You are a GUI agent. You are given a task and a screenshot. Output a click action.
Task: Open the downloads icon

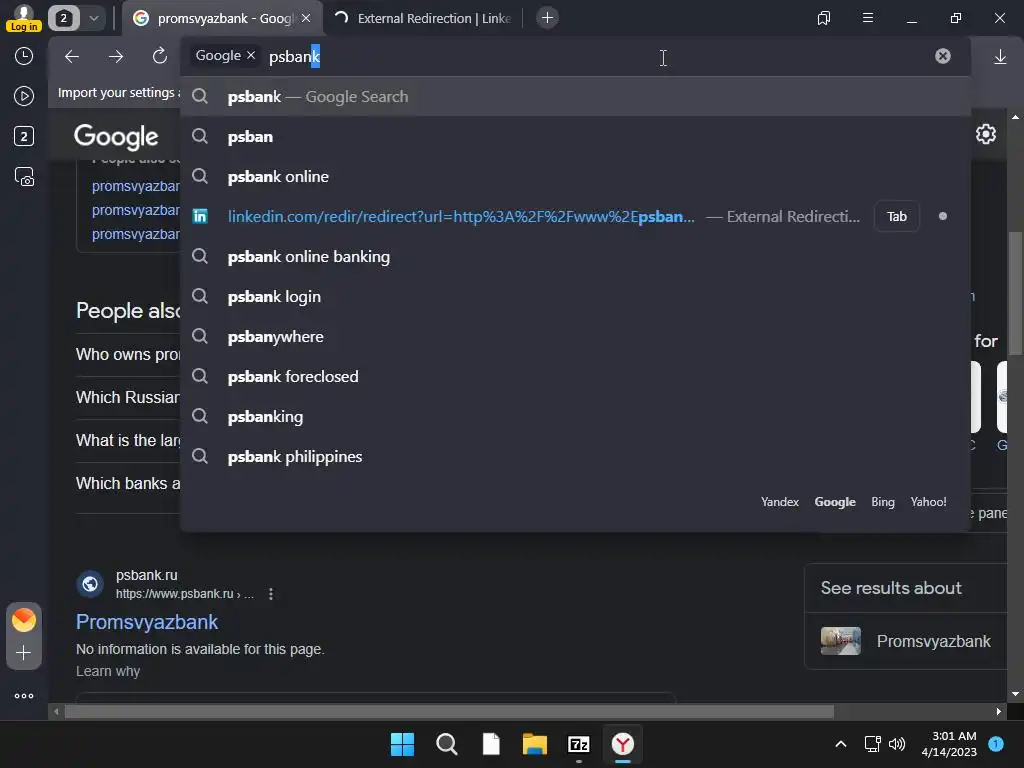pyautogui.click(x=1000, y=57)
